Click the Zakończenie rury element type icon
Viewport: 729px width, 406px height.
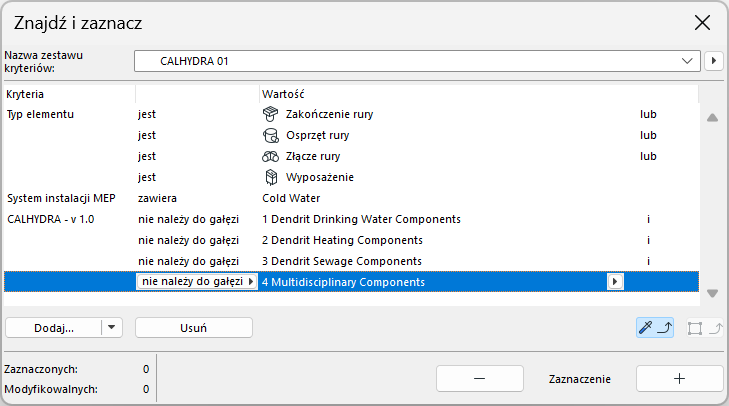pyautogui.click(x=269, y=114)
